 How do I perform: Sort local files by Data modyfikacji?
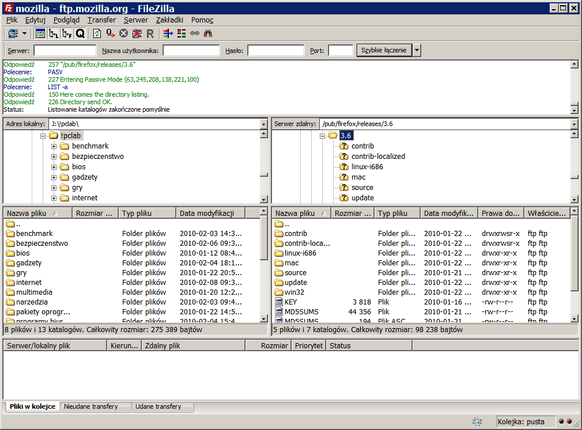click(x=210, y=213)
